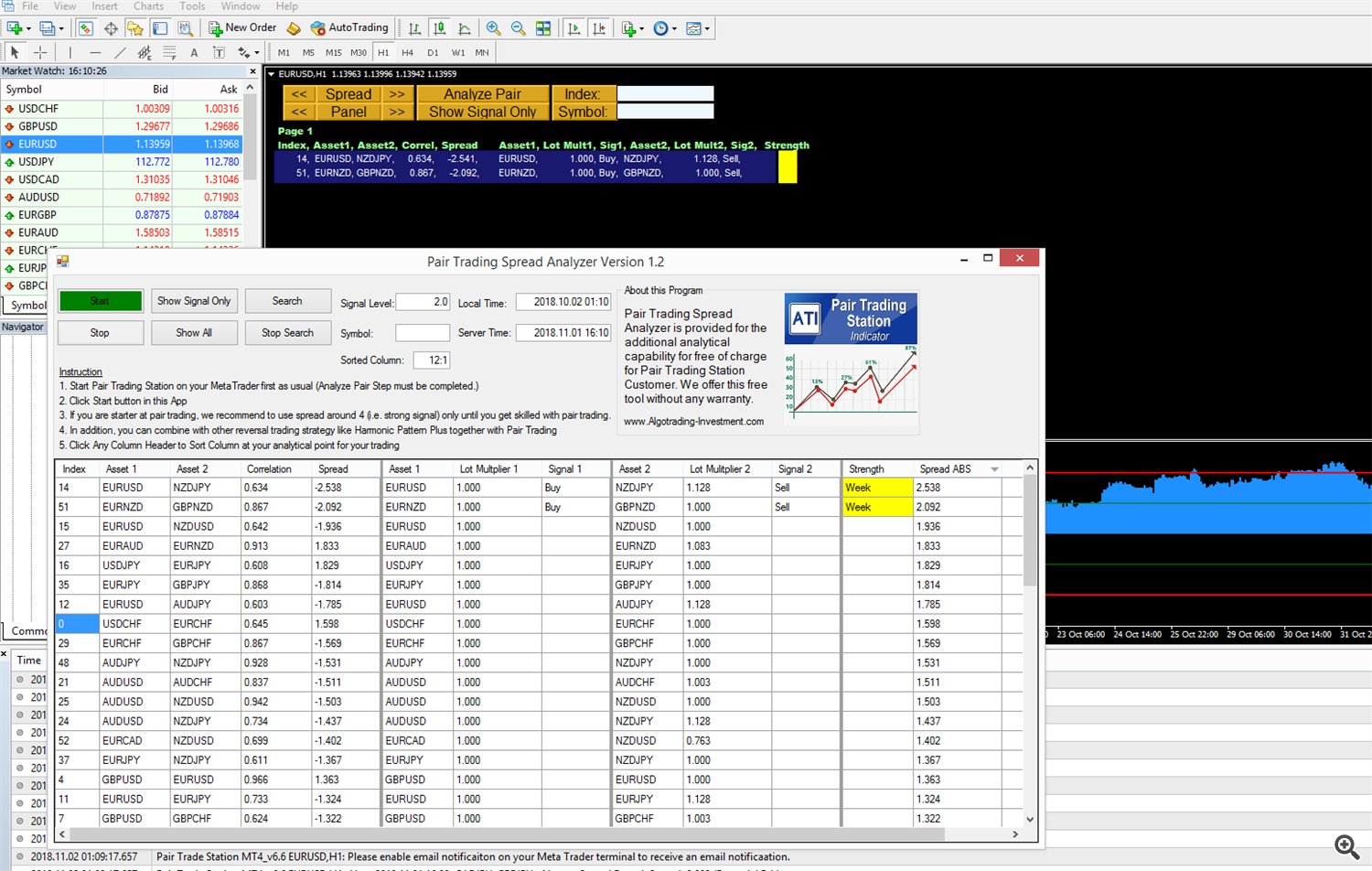
Task: Open MetaEditor from the toolbar
Action: pos(294,28)
